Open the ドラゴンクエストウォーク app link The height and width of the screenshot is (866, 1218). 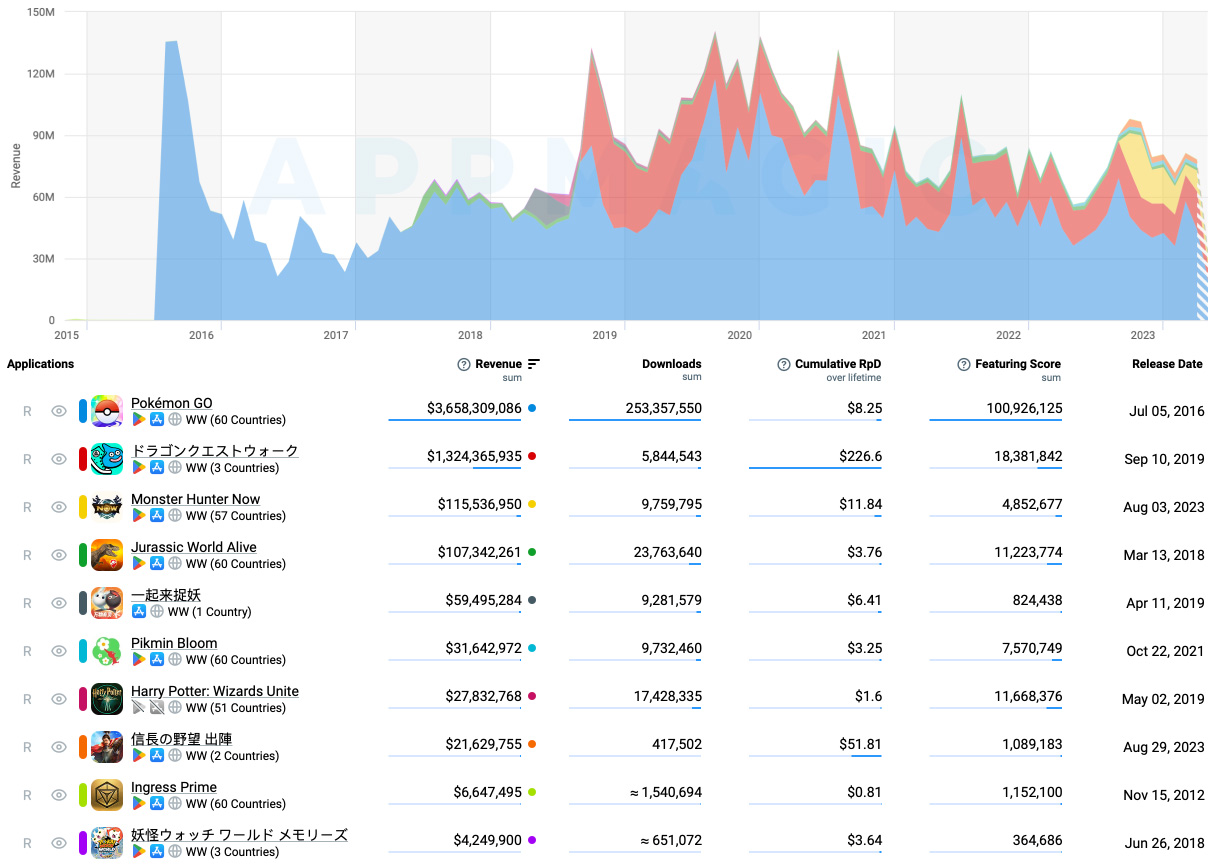(x=215, y=451)
